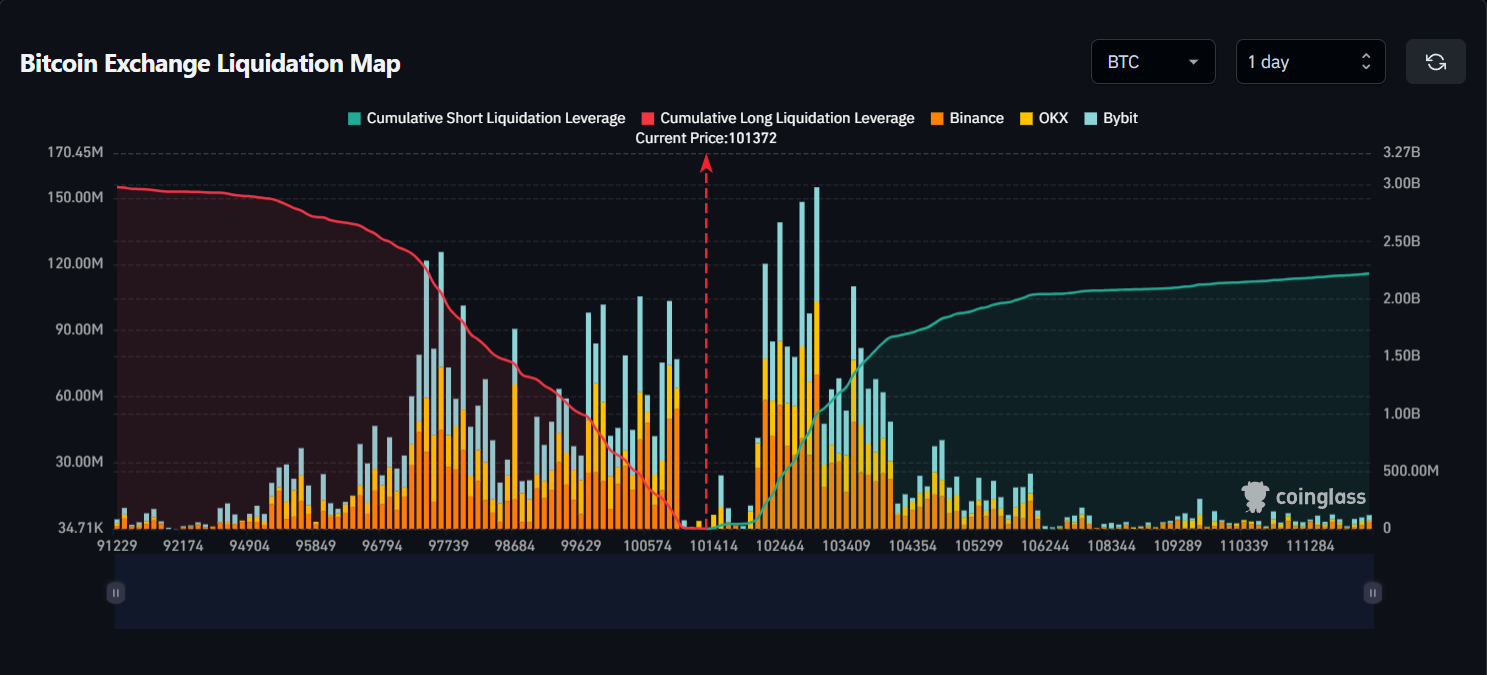Screen dimensions: 1487x675
Task: Open the 1 day time range selector
Action: point(1310,62)
